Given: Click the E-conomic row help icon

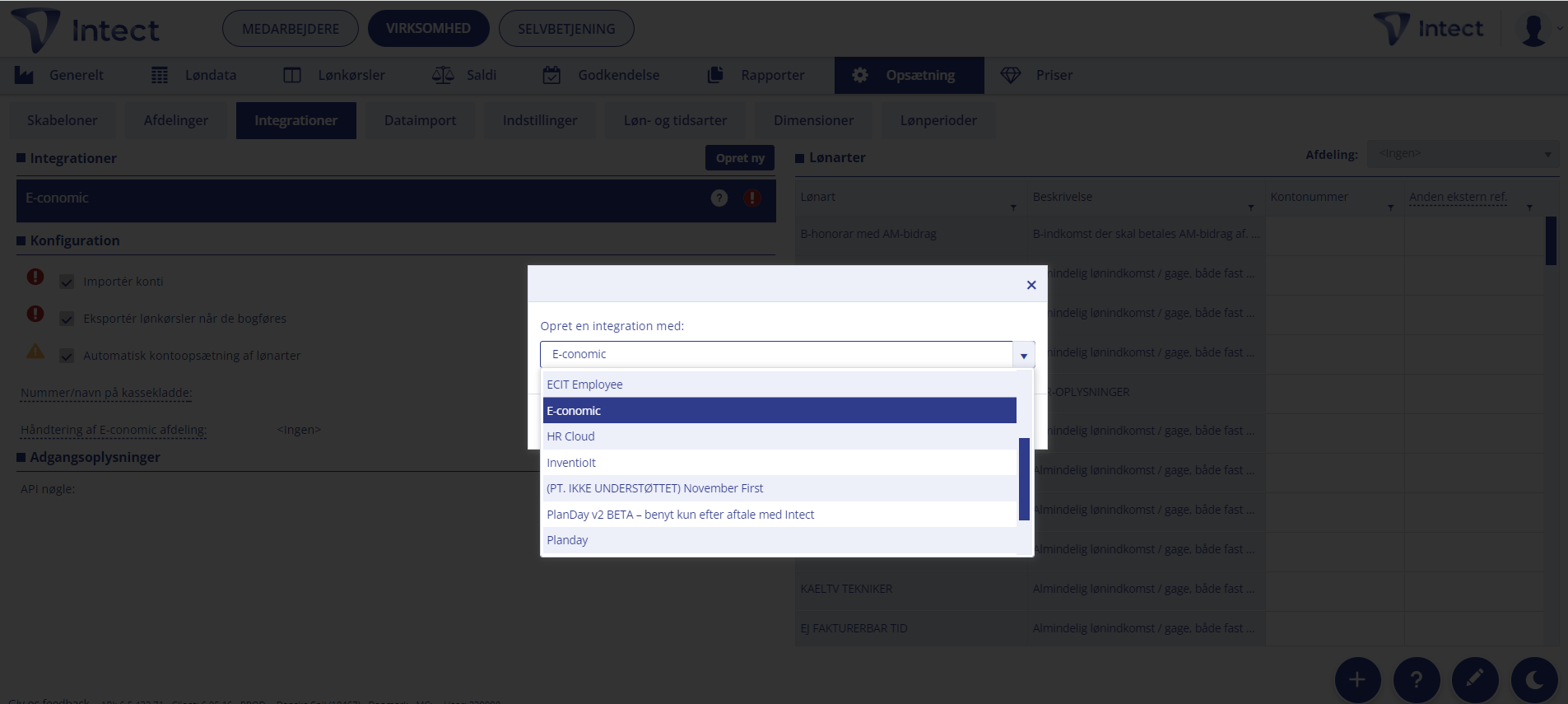Looking at the screenshot, I should click(x=719, y=198).
